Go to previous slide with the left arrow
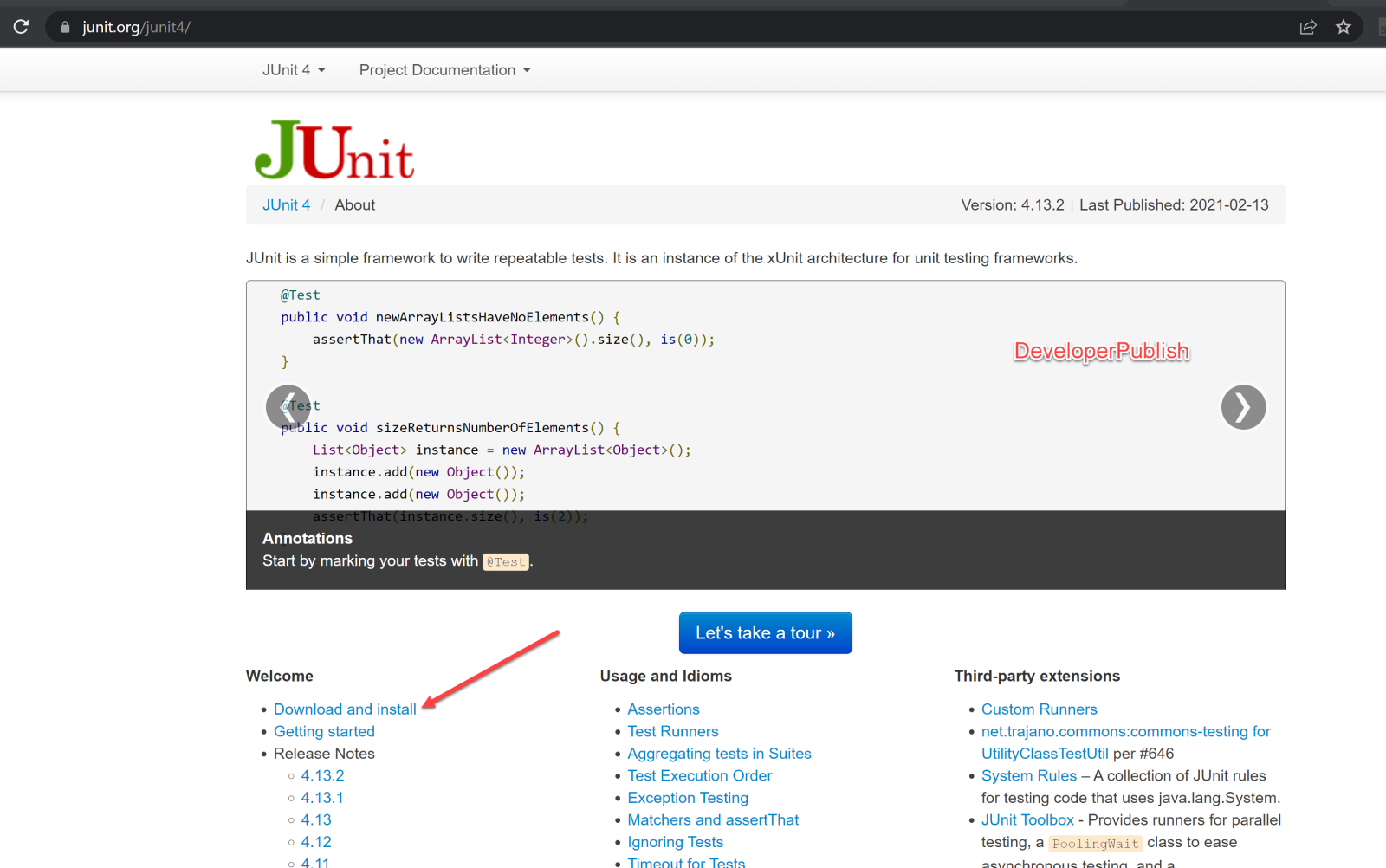Image resolution: width=1386 pixels, height=868 pixels. point(288,407)
